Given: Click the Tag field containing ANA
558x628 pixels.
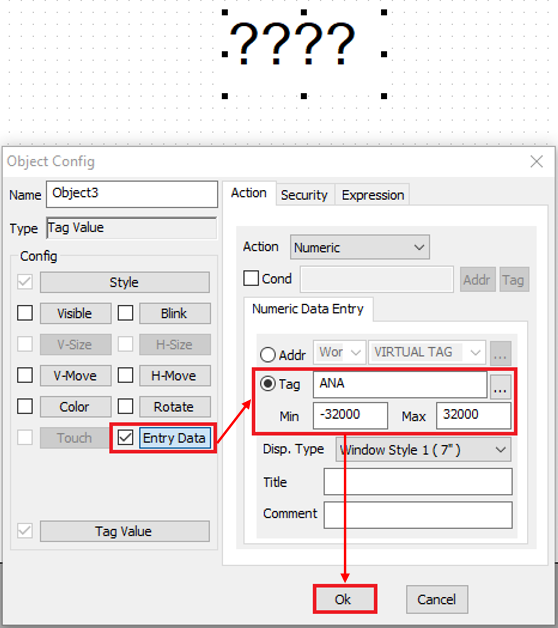Looking at the screenshot, I should tap(400, 384).
